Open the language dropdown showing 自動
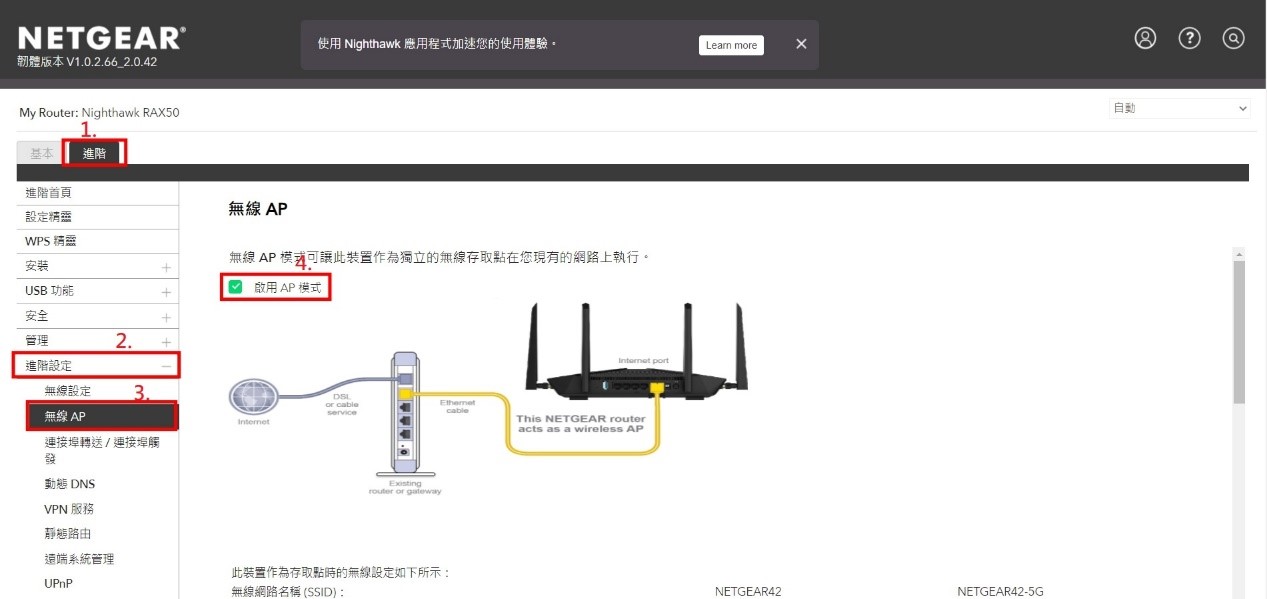 (x=1180, y=108)
